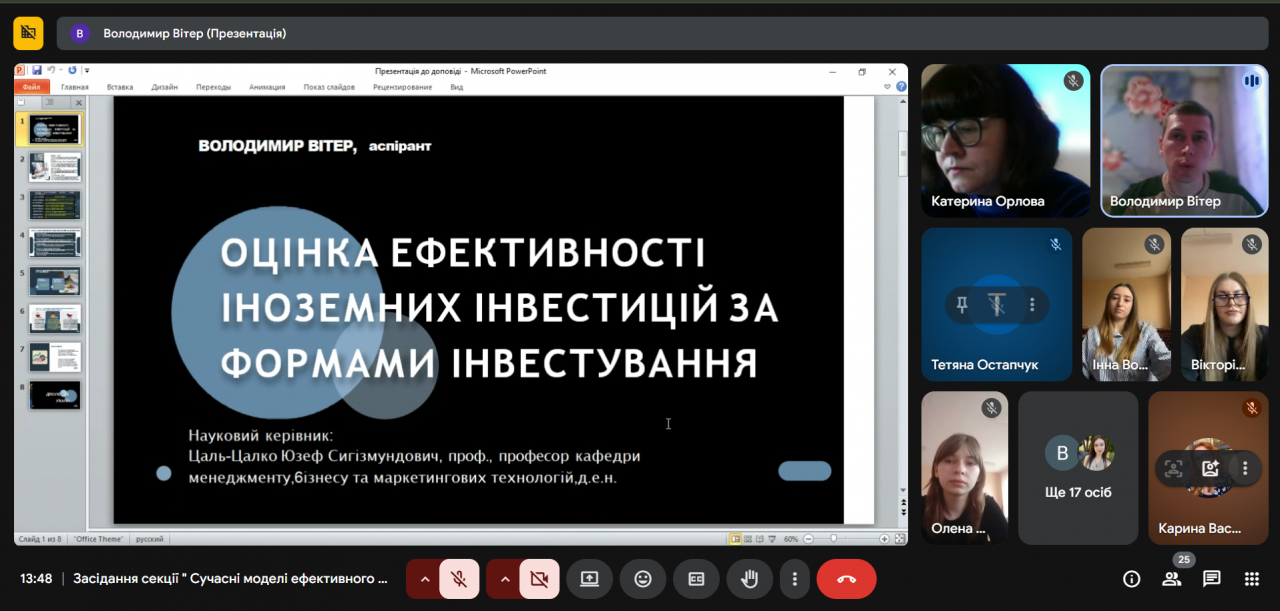This screenshot has width=1280, height=611.
Task: Raise your hand in the meeting
Action: click(748, 579)
